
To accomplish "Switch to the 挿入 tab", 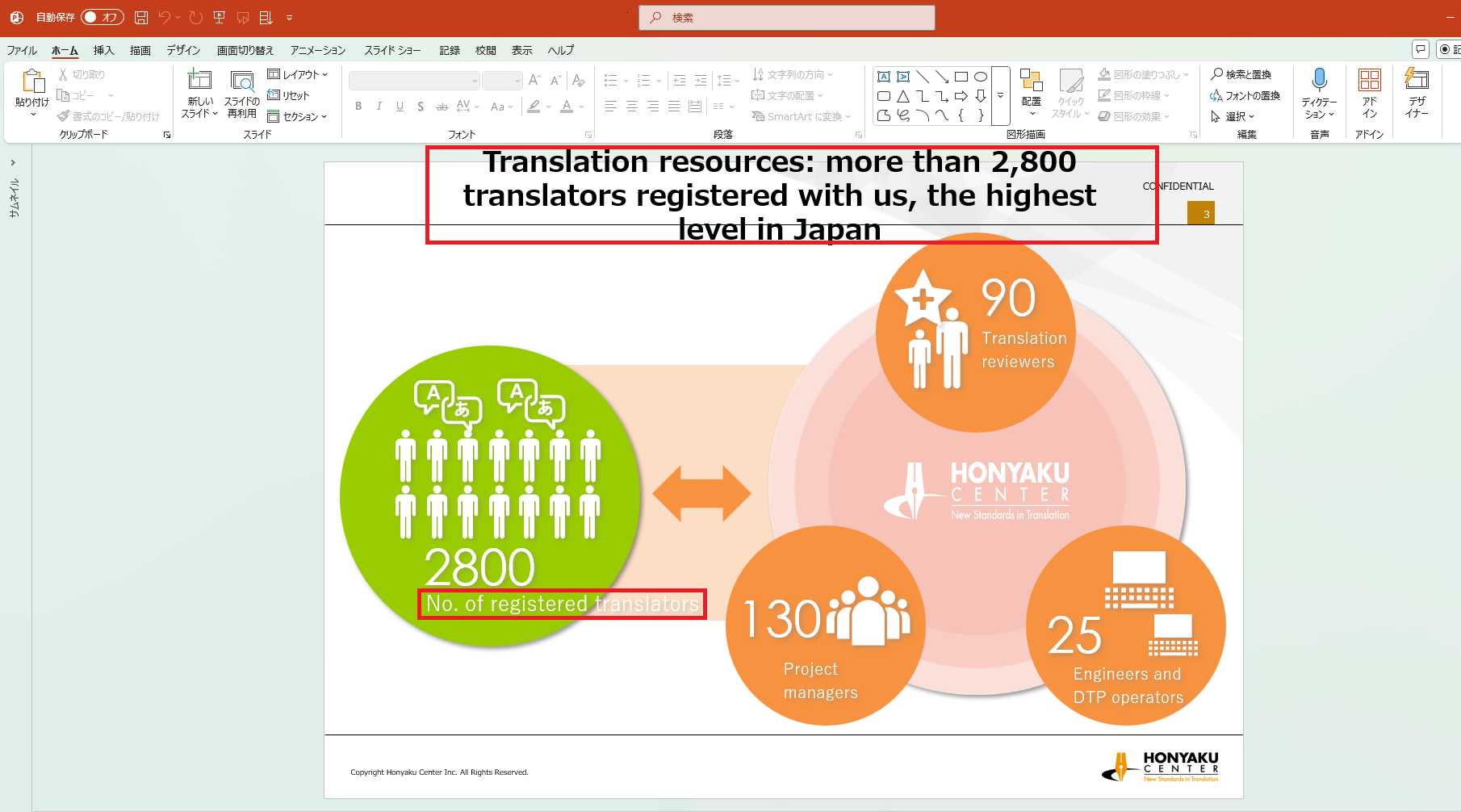I will 103,50.
